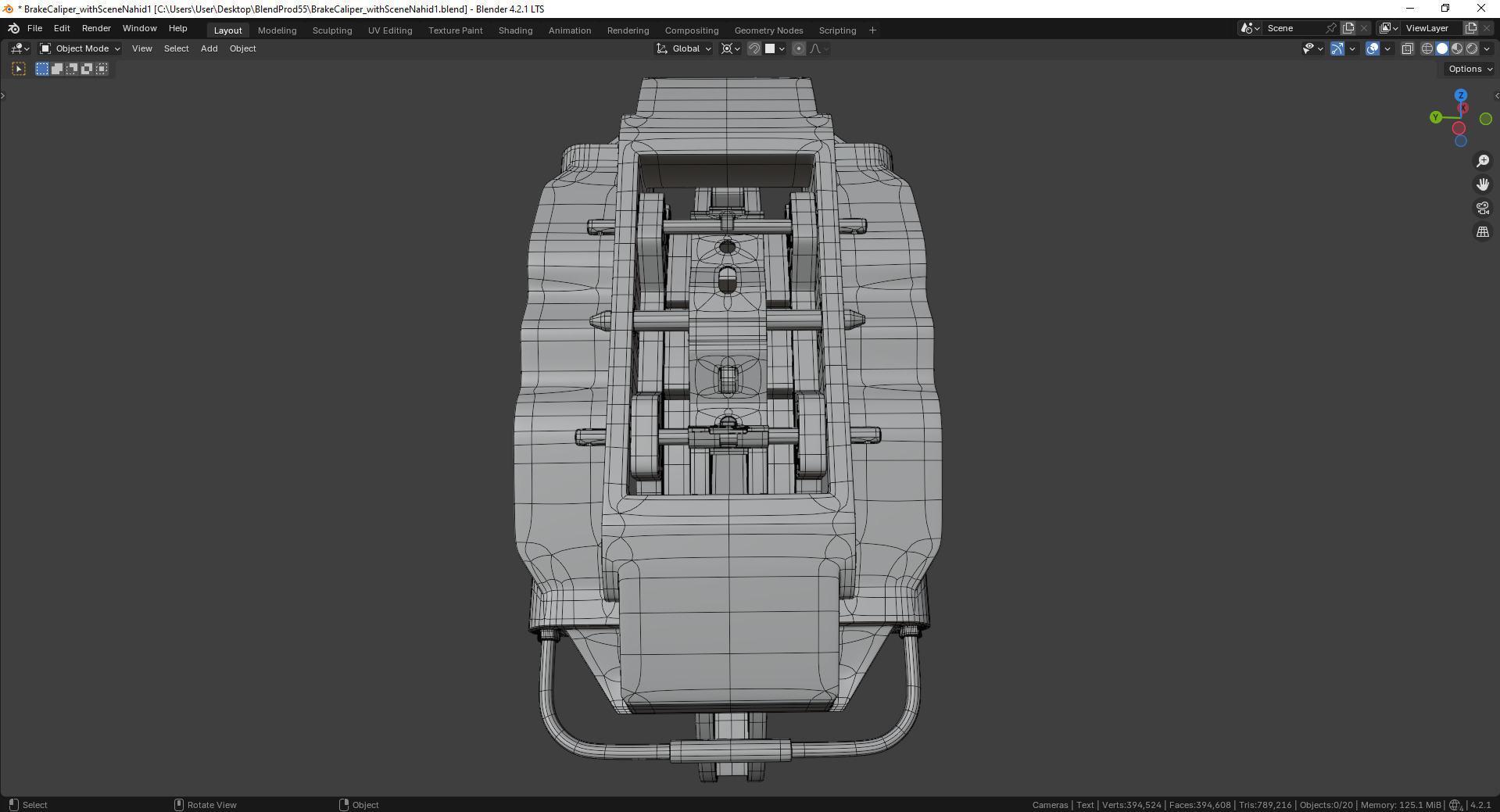
Task: Switch to solid viewport shading
Action: tap(1442, 48)
